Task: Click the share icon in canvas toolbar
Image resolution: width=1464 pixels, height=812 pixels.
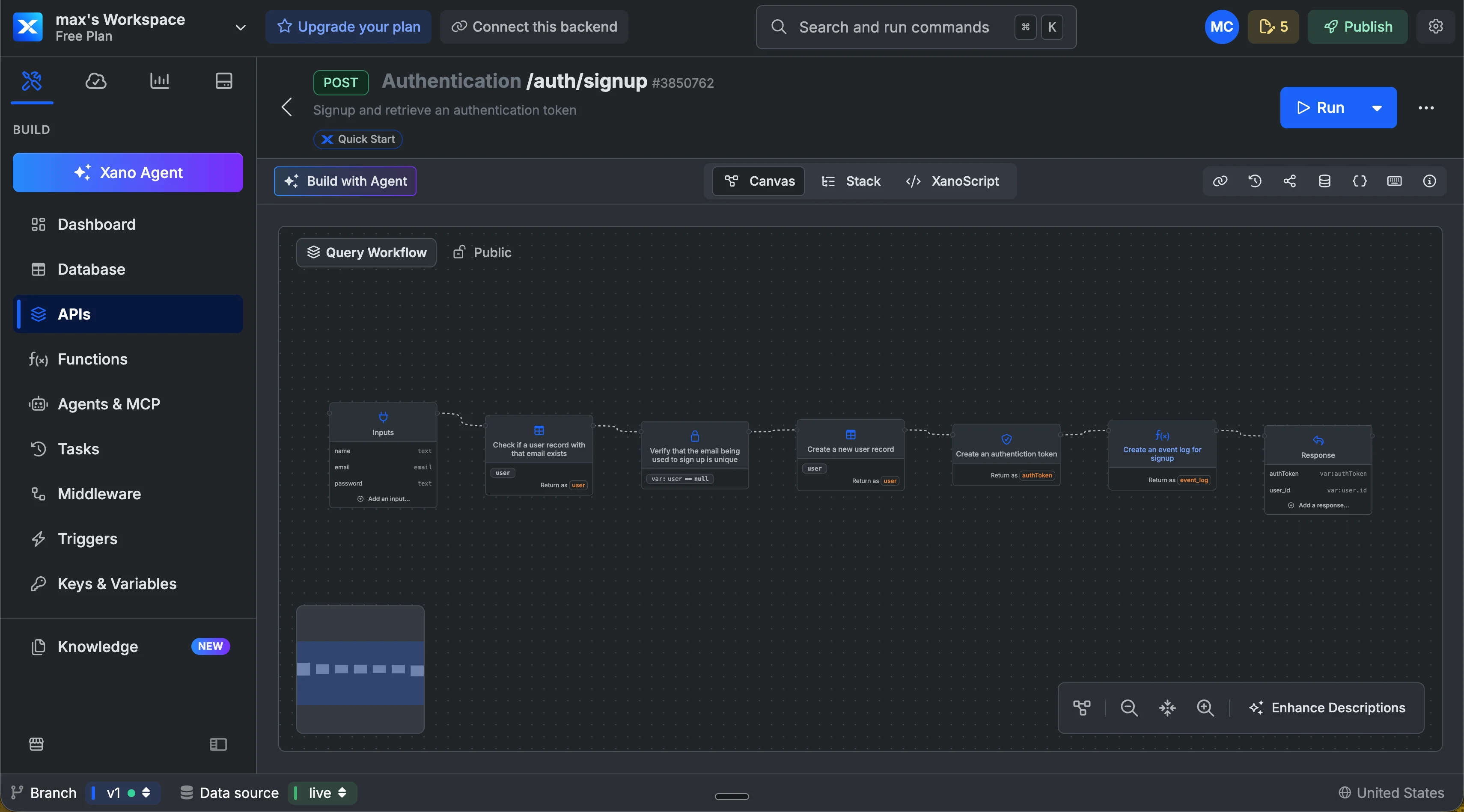Action: [1289, 181]
